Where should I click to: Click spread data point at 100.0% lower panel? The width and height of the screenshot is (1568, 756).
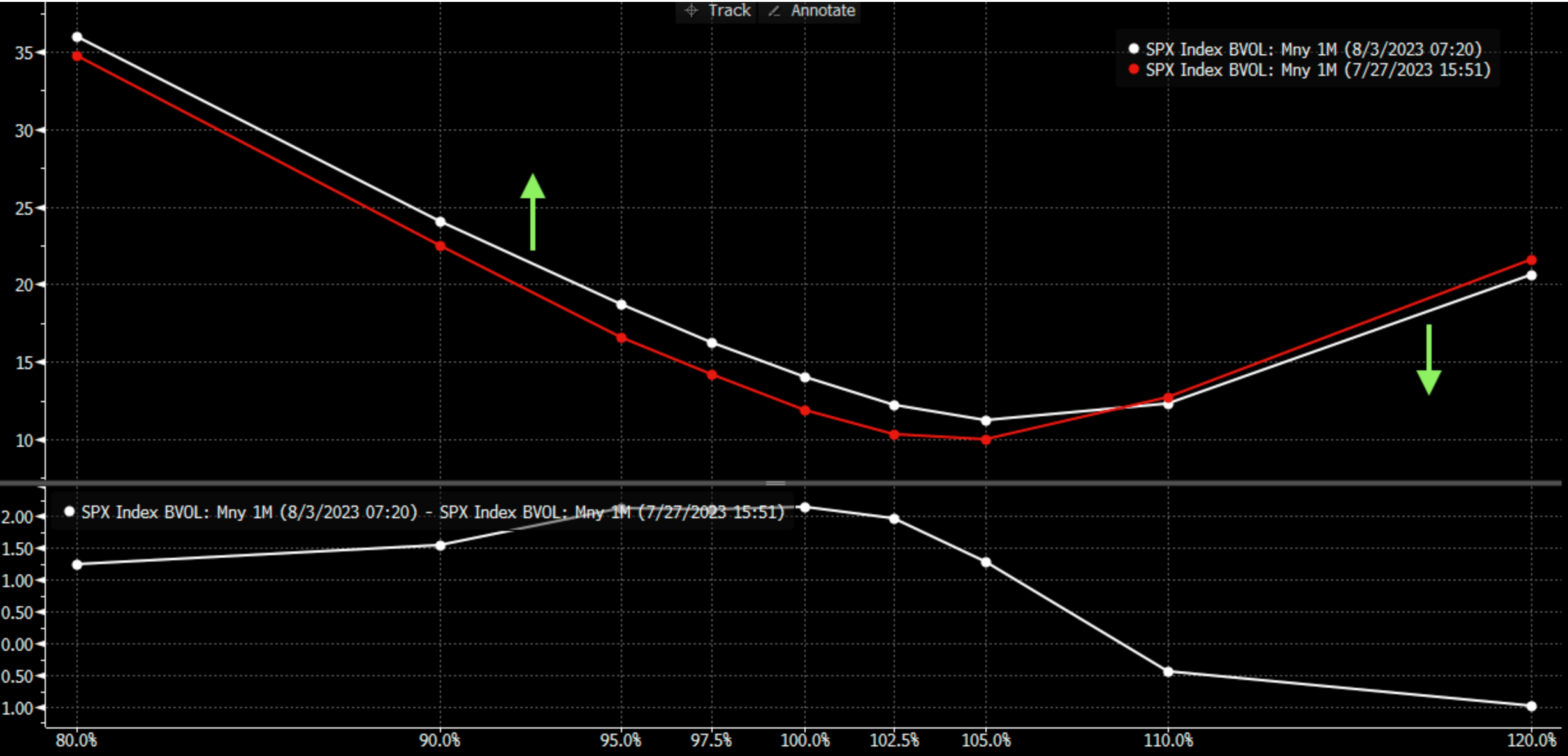click(x=805, y=507)
